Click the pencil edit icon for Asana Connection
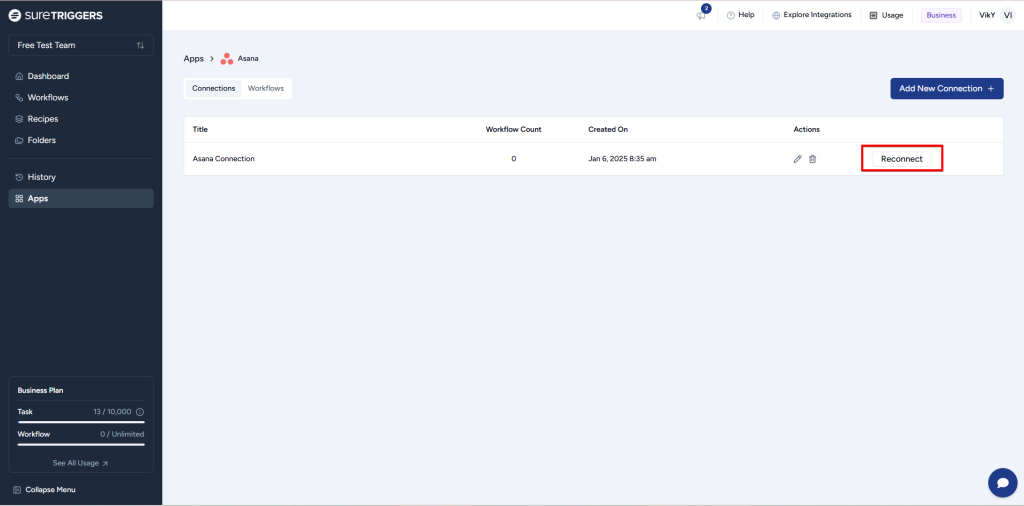The width and height of the screenshot is (1024, 506). coord(797,159)
